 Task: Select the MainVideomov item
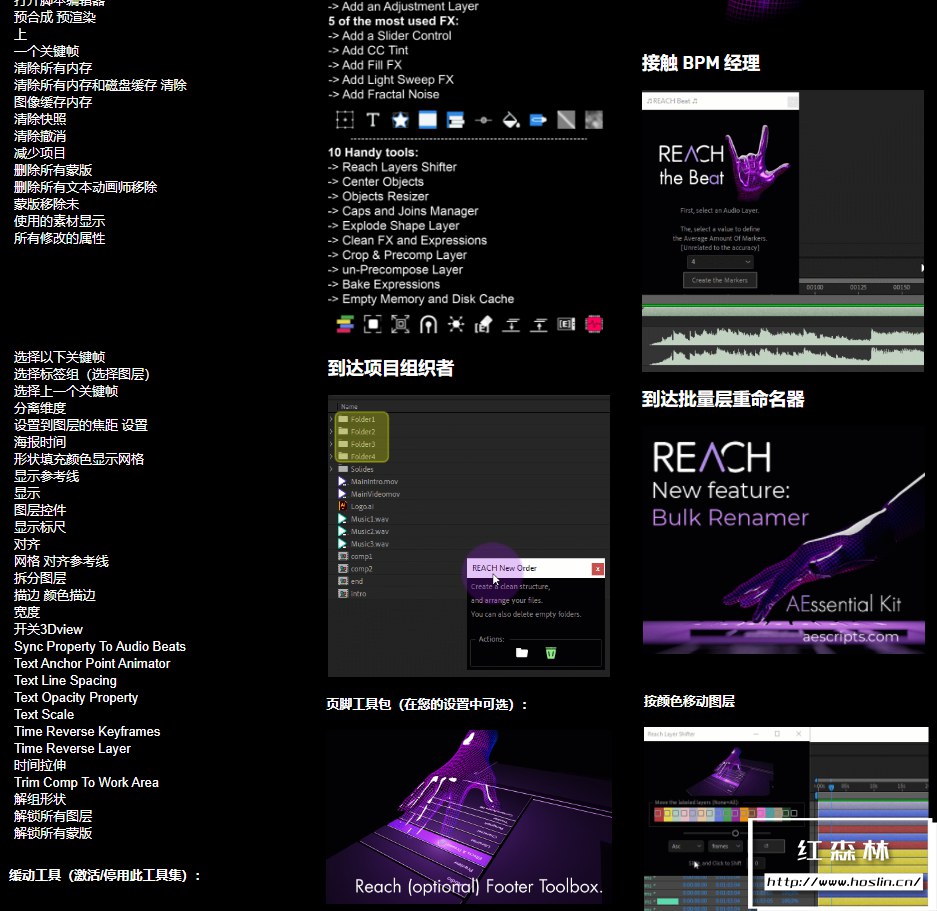click(375, 494)
